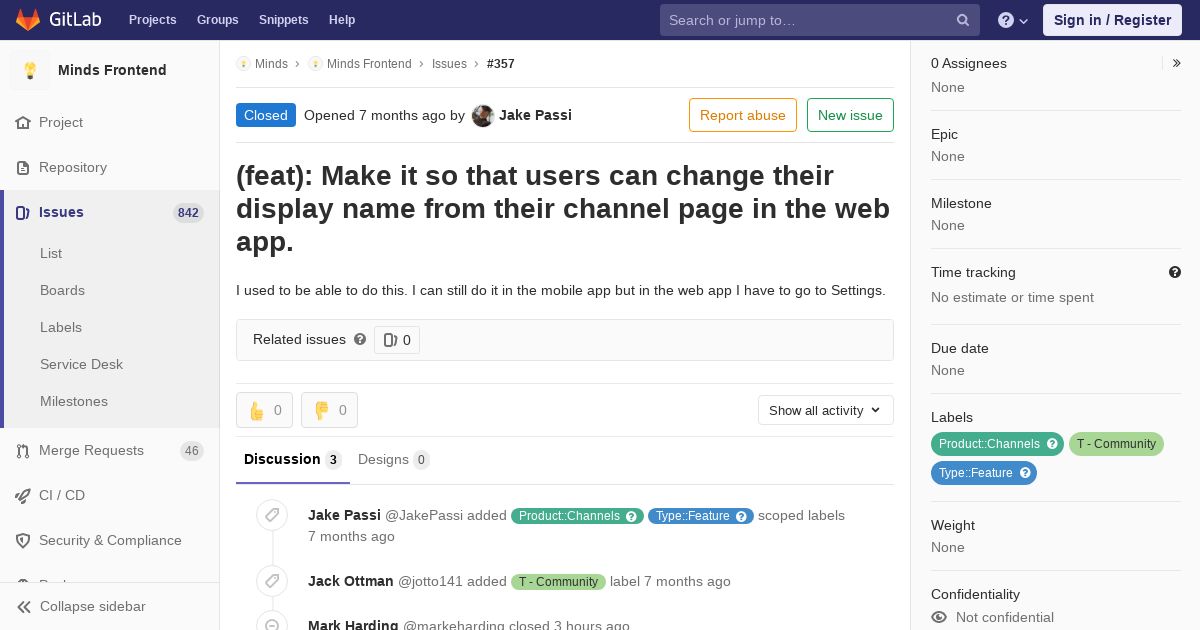Open the Service Desk sidebar item
The image size is (1200, 630).
(x=81, y=364)
